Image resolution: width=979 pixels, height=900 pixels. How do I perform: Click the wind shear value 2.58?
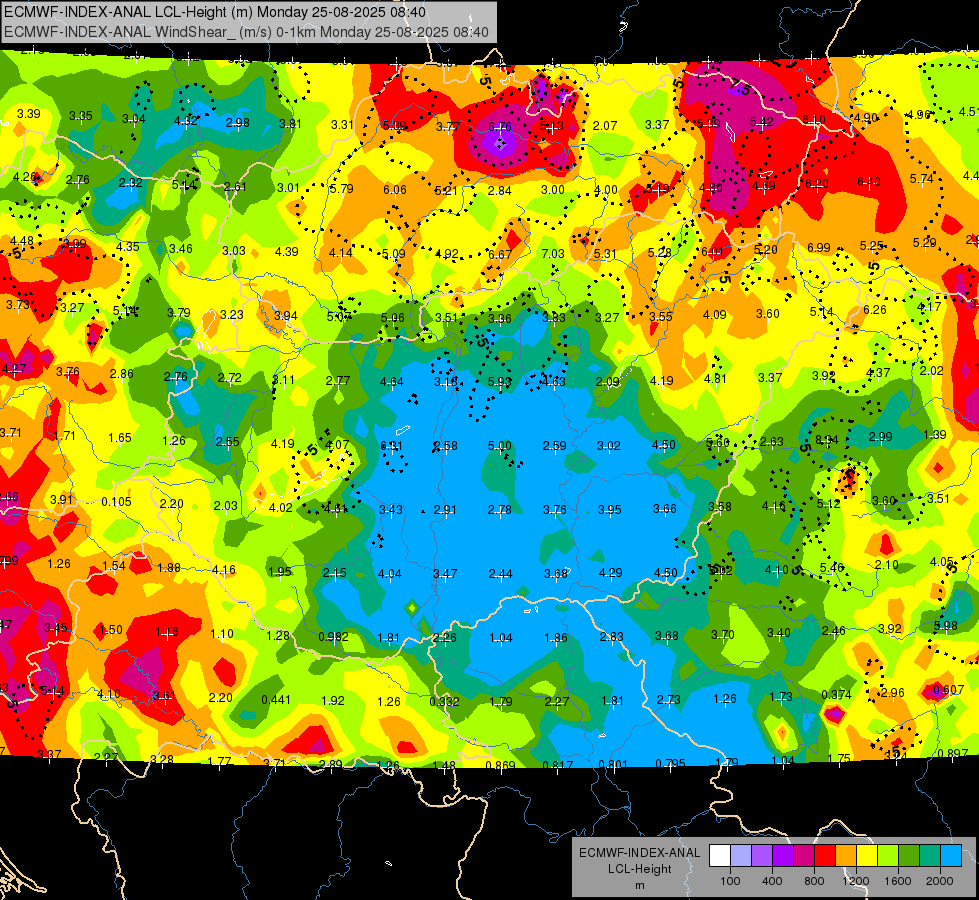(x=445, y=446)
